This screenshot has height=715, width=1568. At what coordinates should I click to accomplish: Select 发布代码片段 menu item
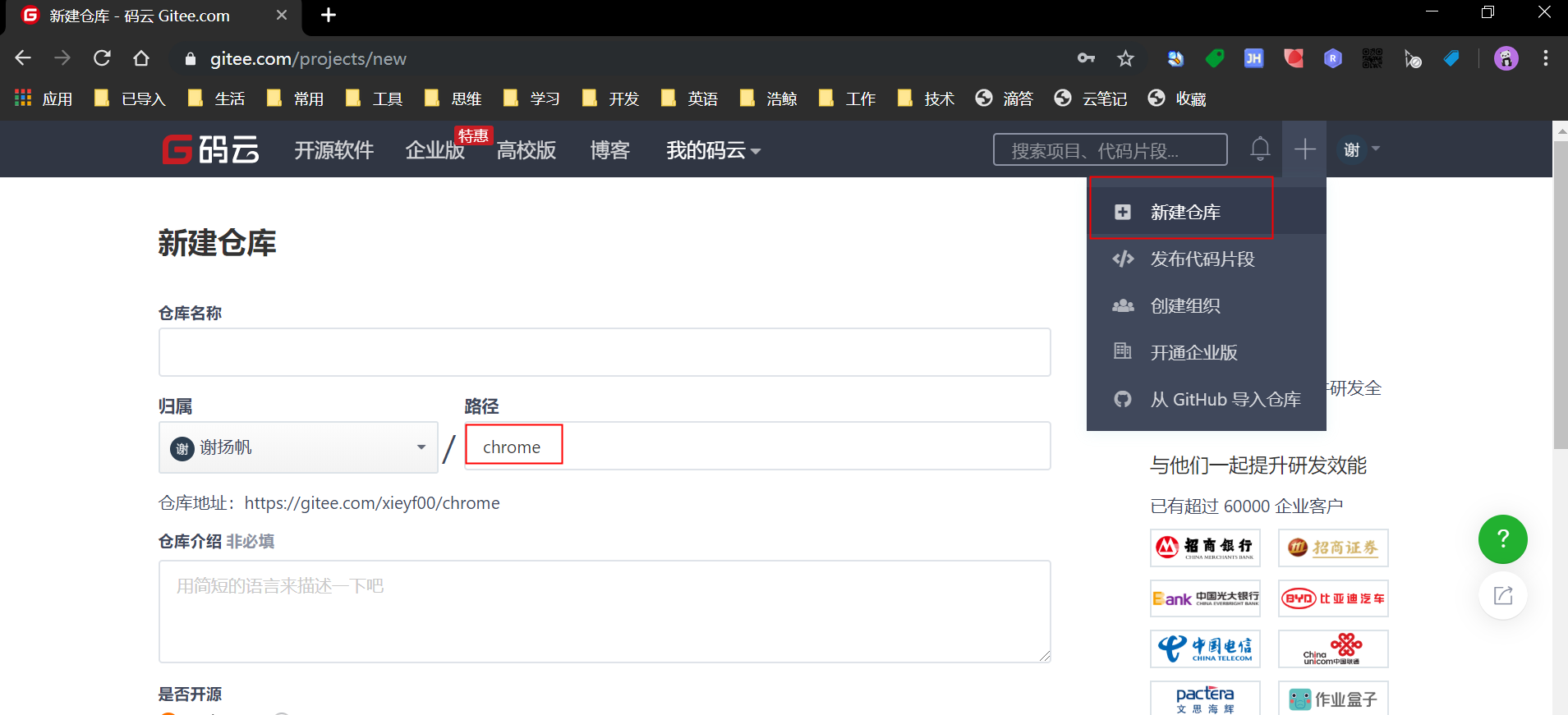click(1202, 259)
